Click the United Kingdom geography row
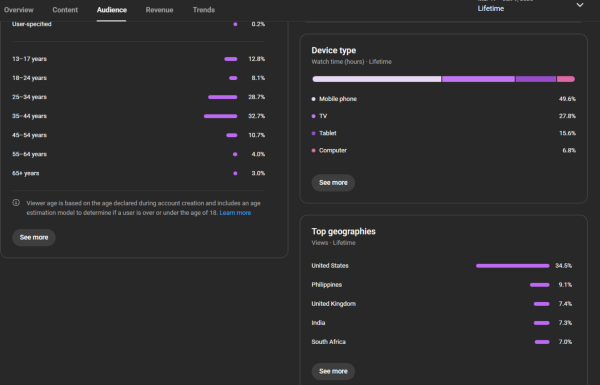 pyautogui.click(x=442, y=304)
